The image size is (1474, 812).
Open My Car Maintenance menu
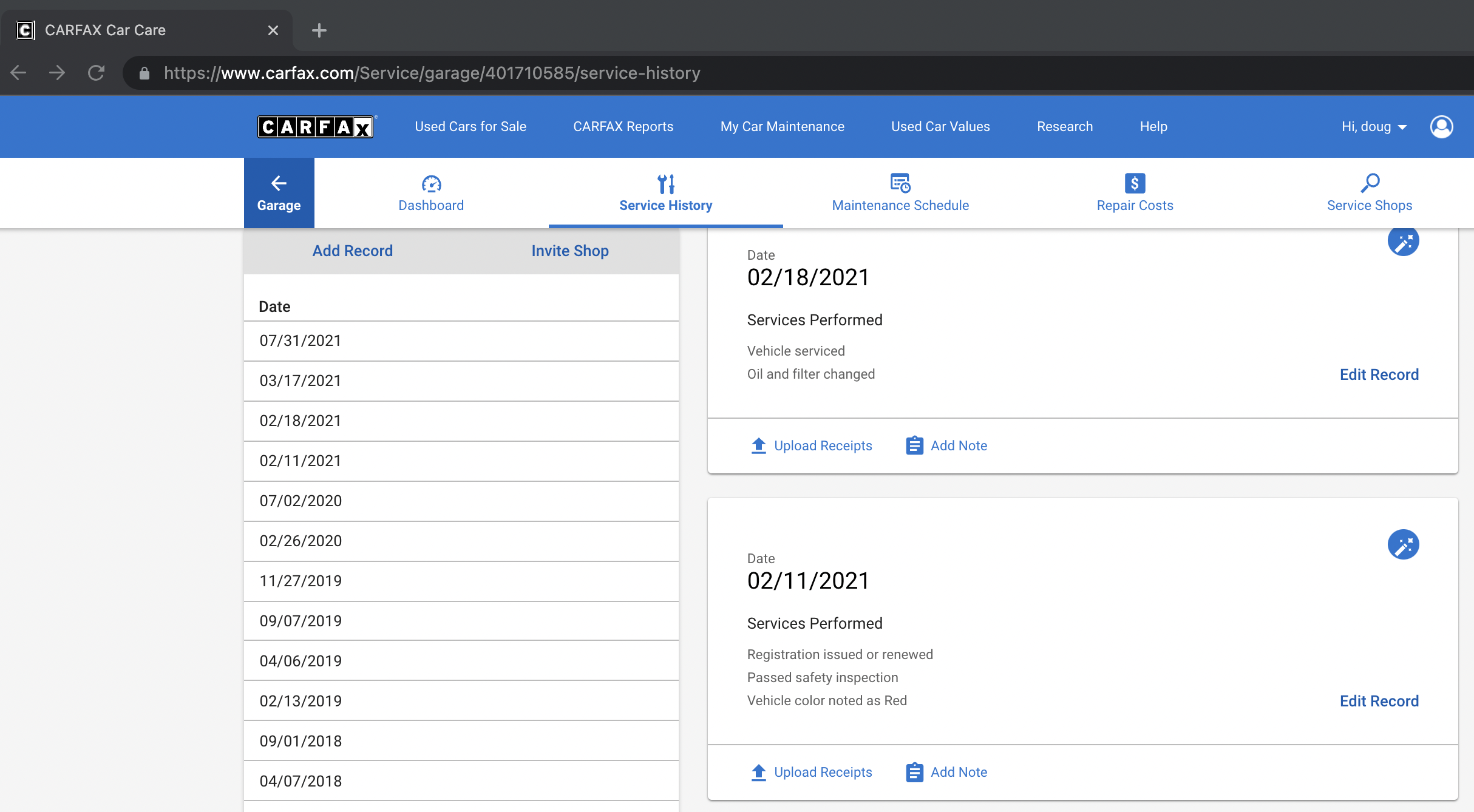782,126
